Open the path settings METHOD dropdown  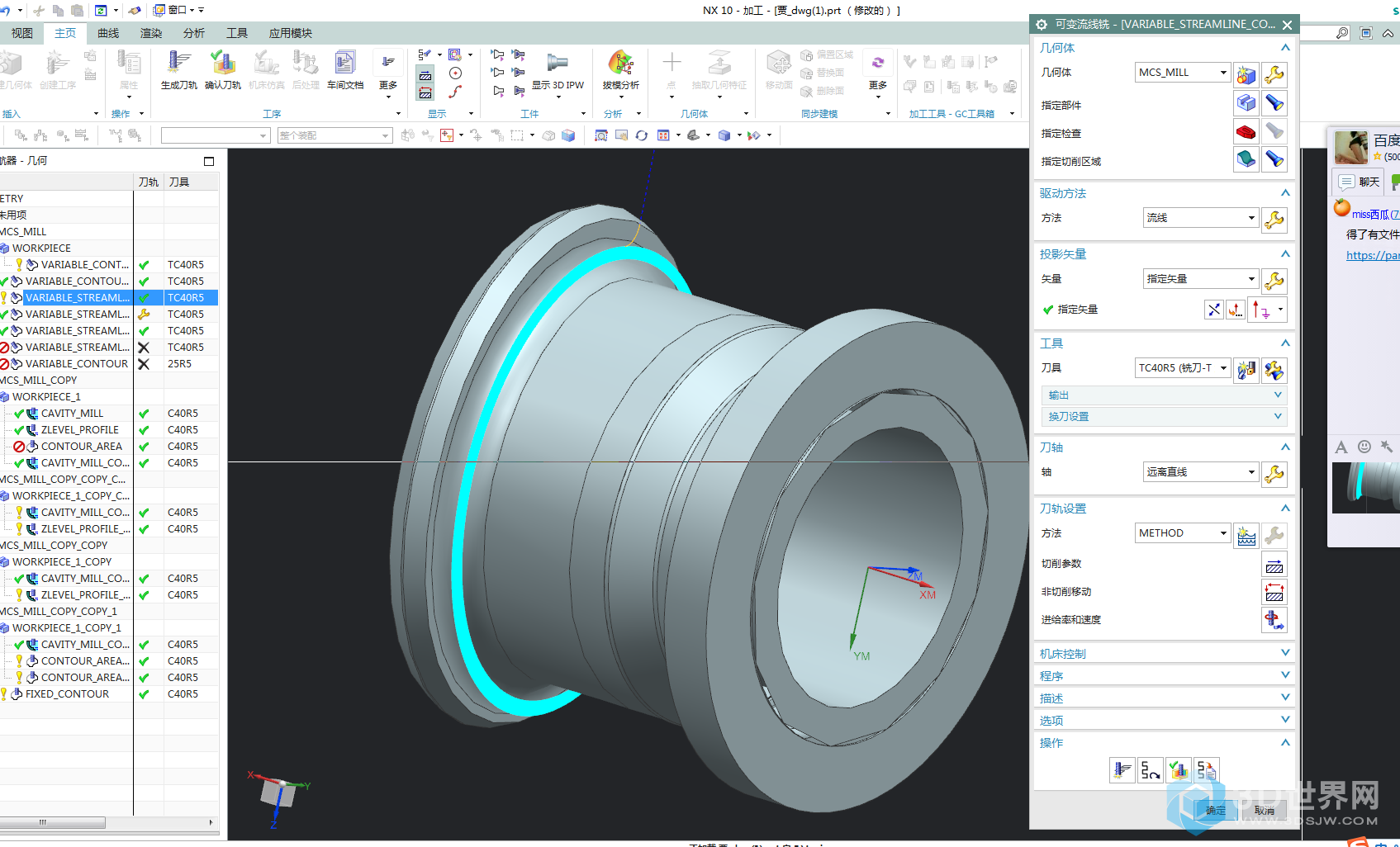[x=1183, y=533]
